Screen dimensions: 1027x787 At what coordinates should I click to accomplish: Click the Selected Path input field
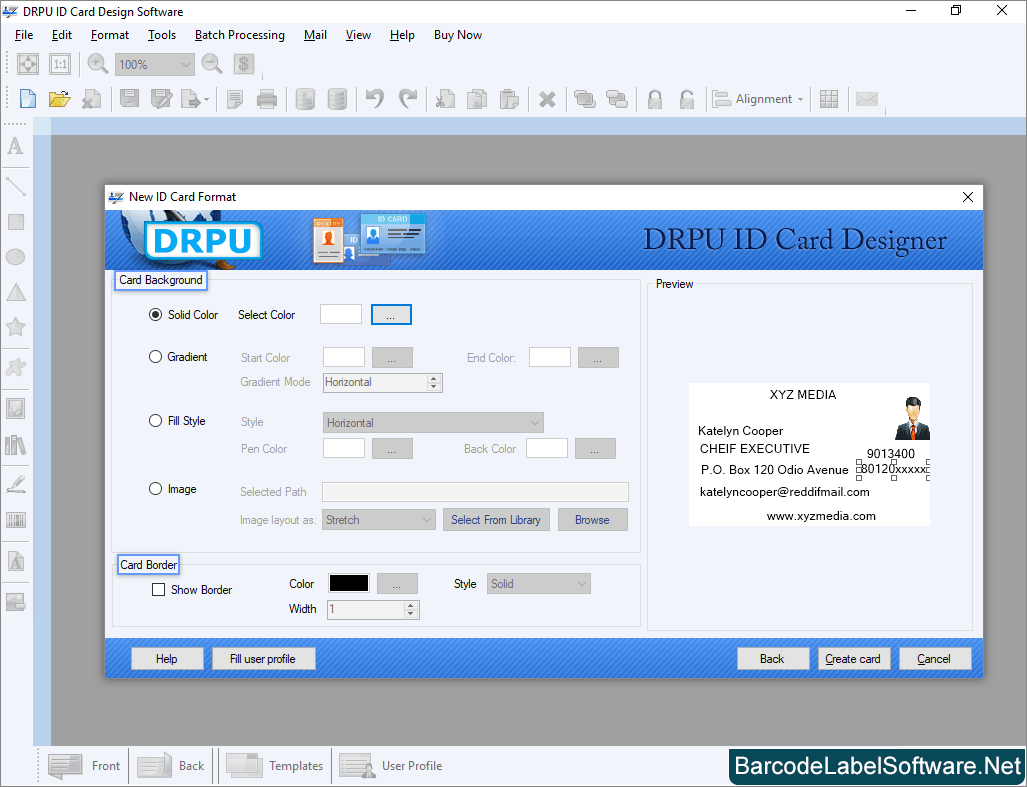pos(474,491)
